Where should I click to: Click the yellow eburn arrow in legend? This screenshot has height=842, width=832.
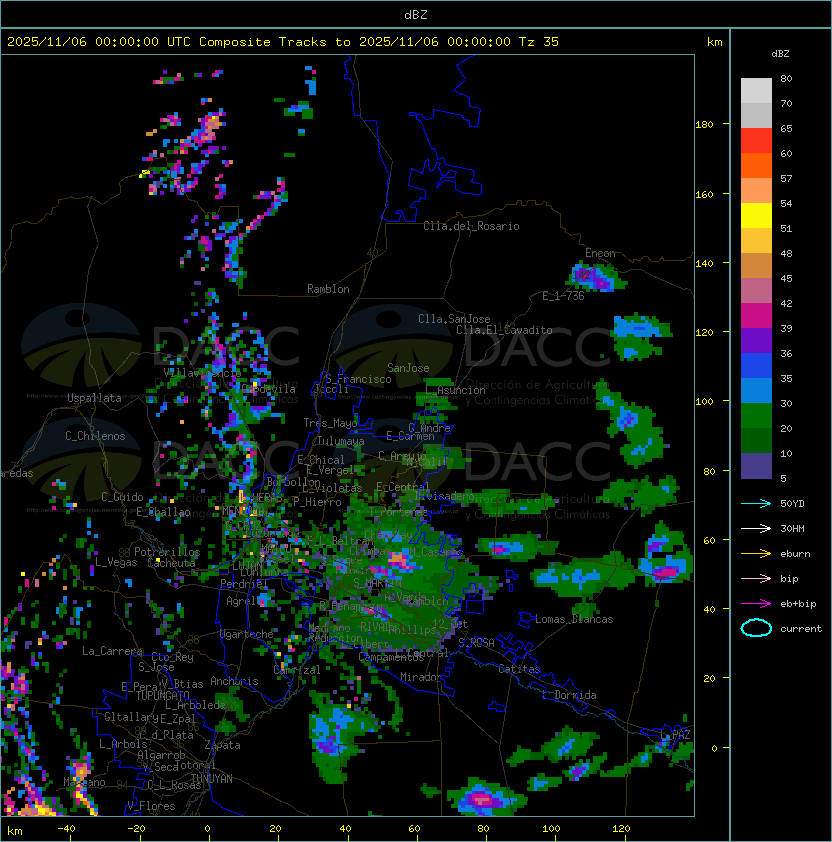click(x=756, y=554)
